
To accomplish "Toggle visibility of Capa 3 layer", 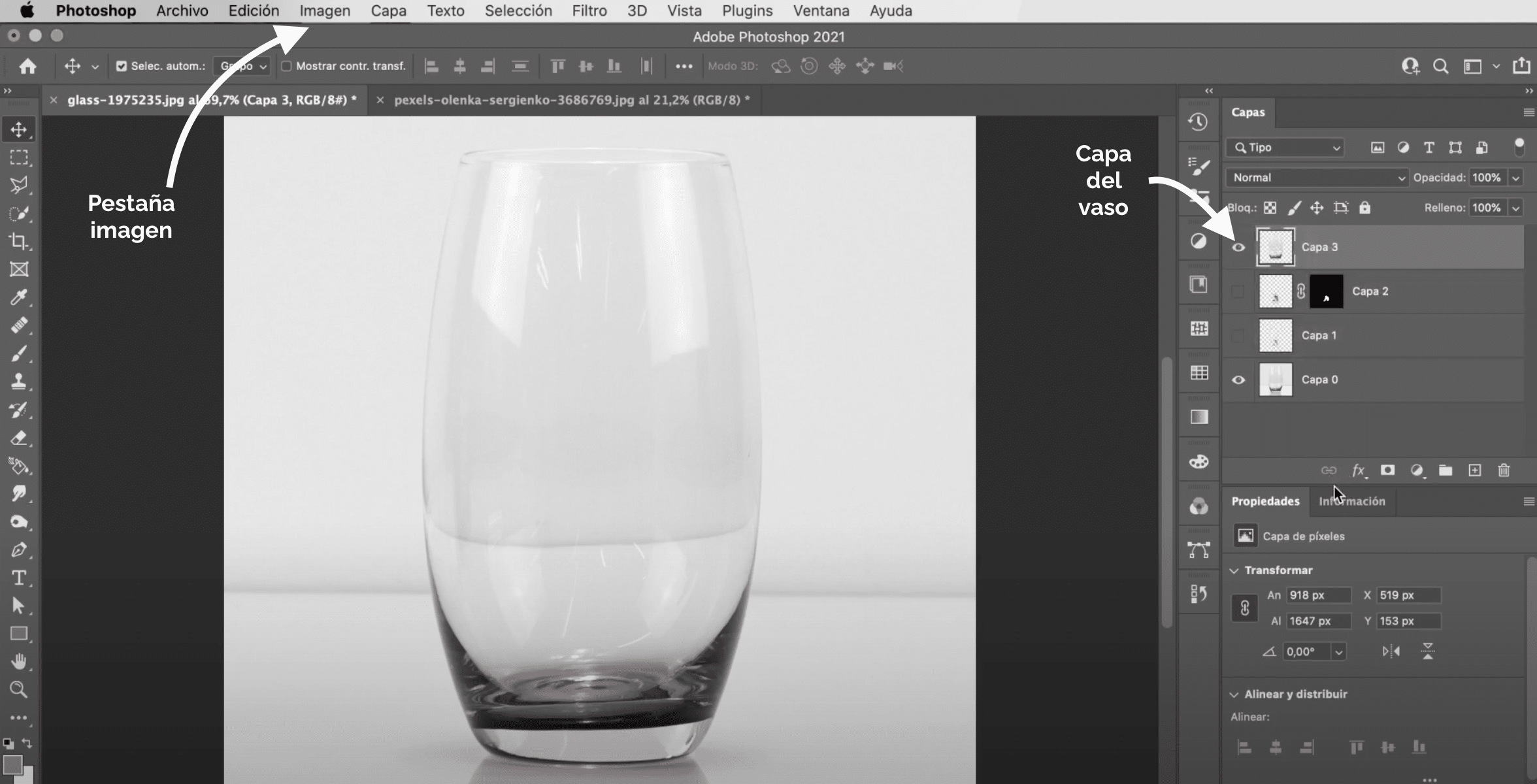I will 1238,246.
